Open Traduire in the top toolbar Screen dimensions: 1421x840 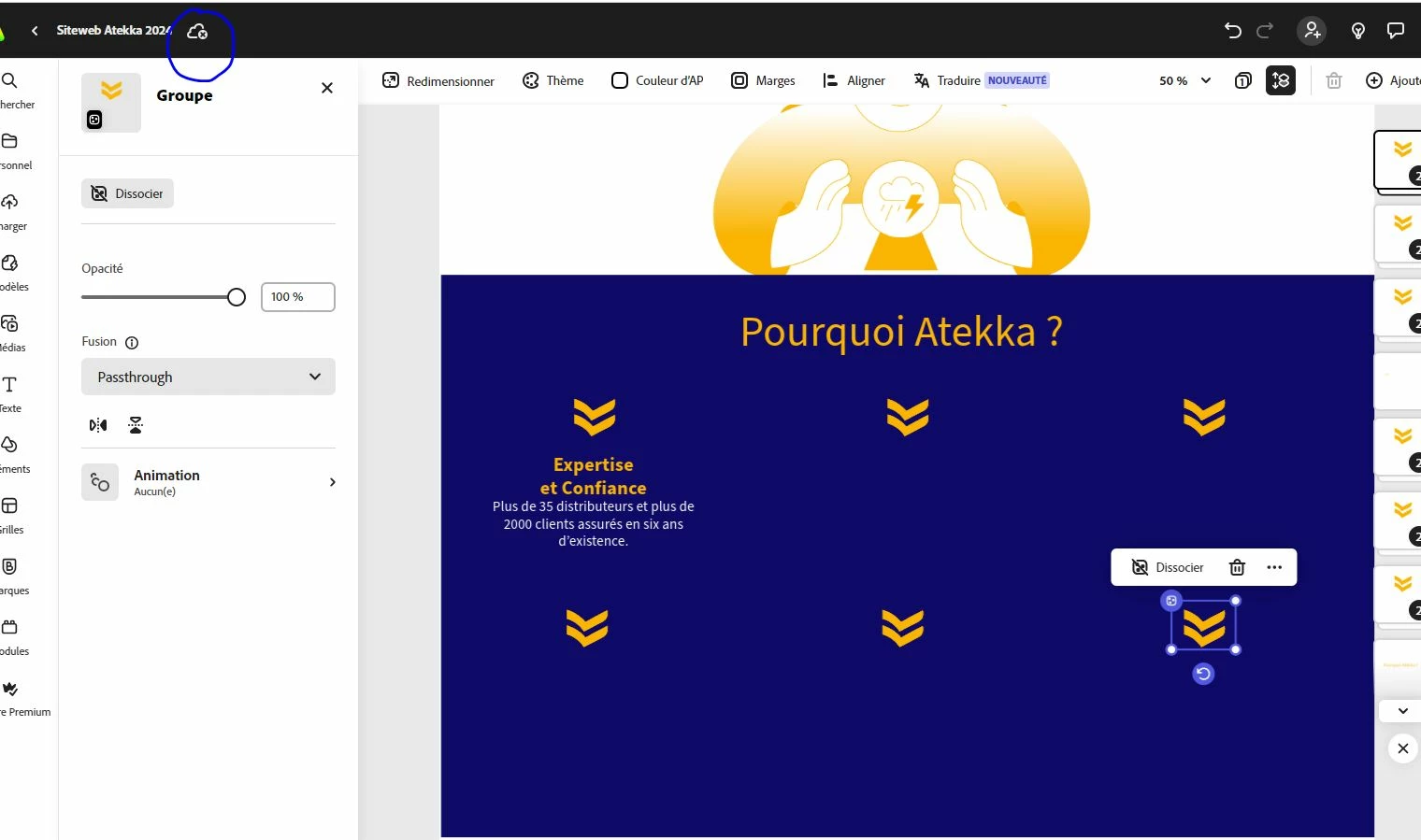click(981, 80)
